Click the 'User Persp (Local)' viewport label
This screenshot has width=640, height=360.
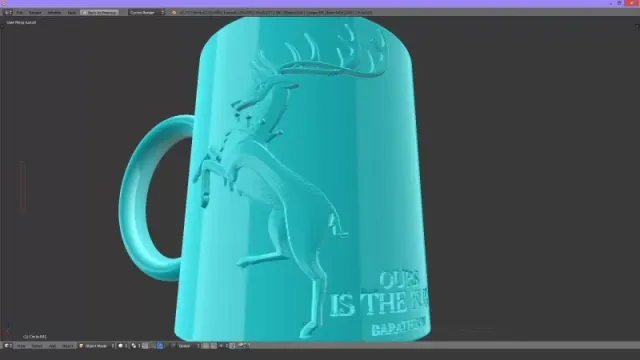pos(21,22)
